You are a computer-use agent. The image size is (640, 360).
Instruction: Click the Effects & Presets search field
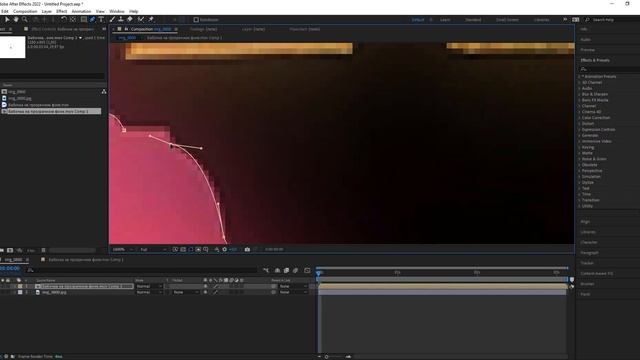(x=609, y=69)
